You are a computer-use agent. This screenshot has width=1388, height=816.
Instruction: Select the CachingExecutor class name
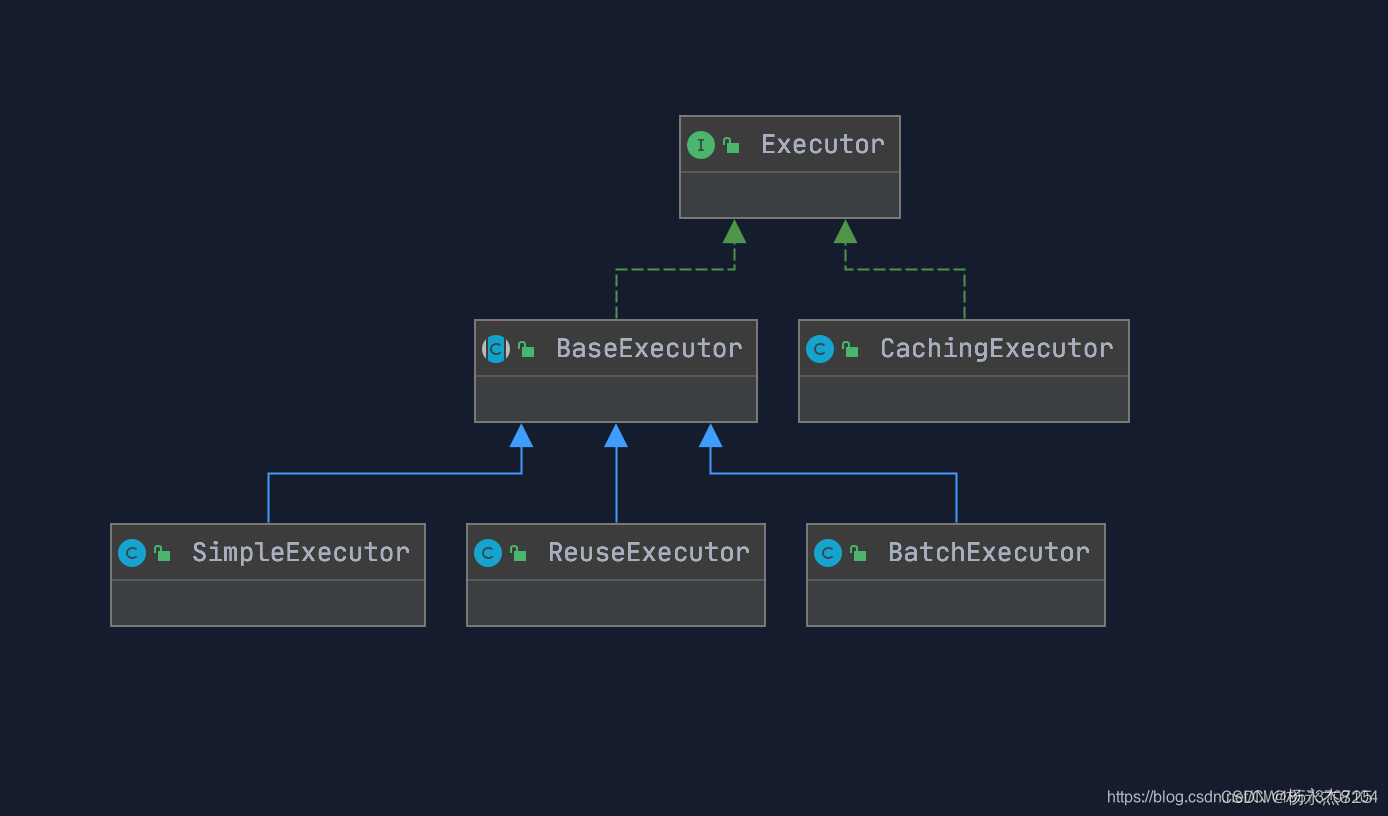996,348
